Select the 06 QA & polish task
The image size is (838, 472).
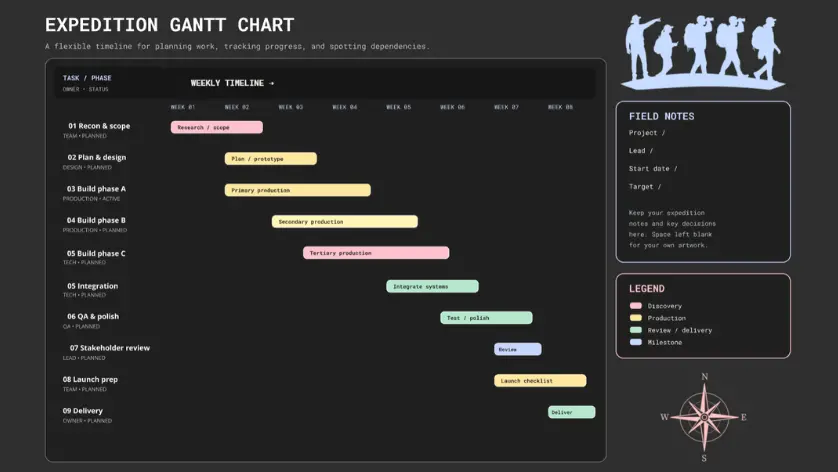click(93, 316)
